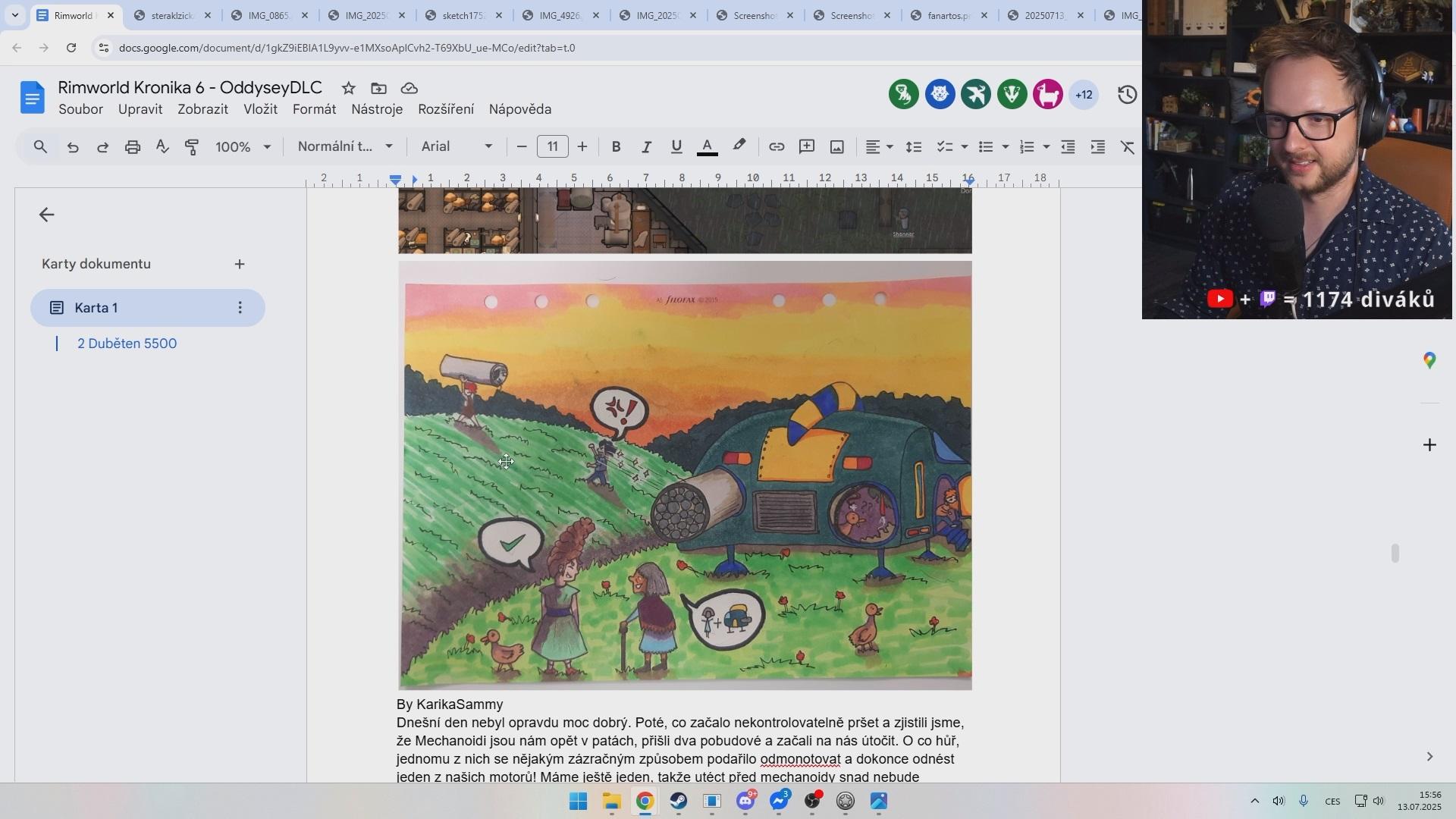Click the document vertical scrollbar thumb
This screenshot has height=819, width=1456.
(x=1395, y=554)
